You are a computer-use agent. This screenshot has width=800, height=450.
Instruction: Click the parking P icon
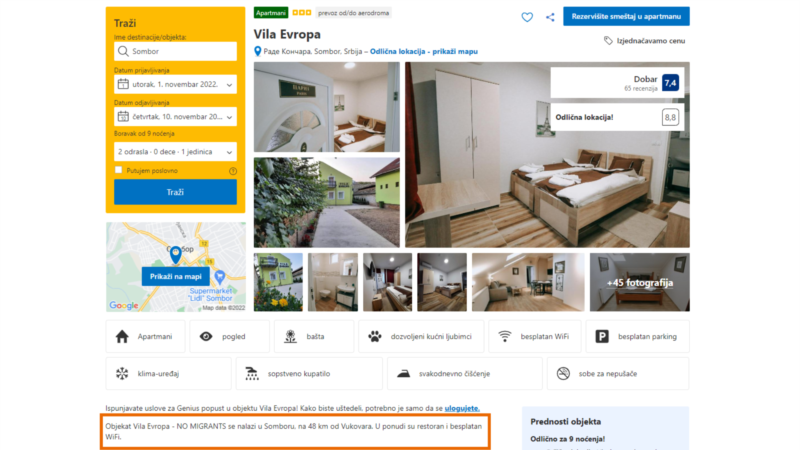pyautogui.click(x=602, y=337)
